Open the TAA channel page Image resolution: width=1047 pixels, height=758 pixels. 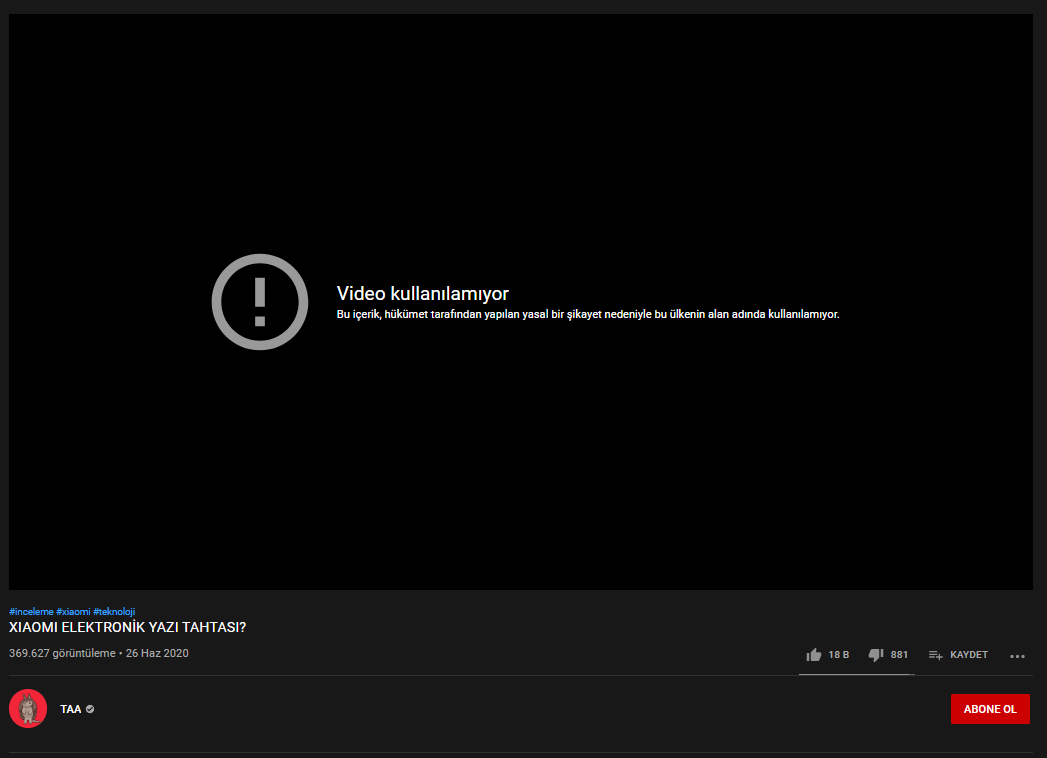click(x=70, y=708)
